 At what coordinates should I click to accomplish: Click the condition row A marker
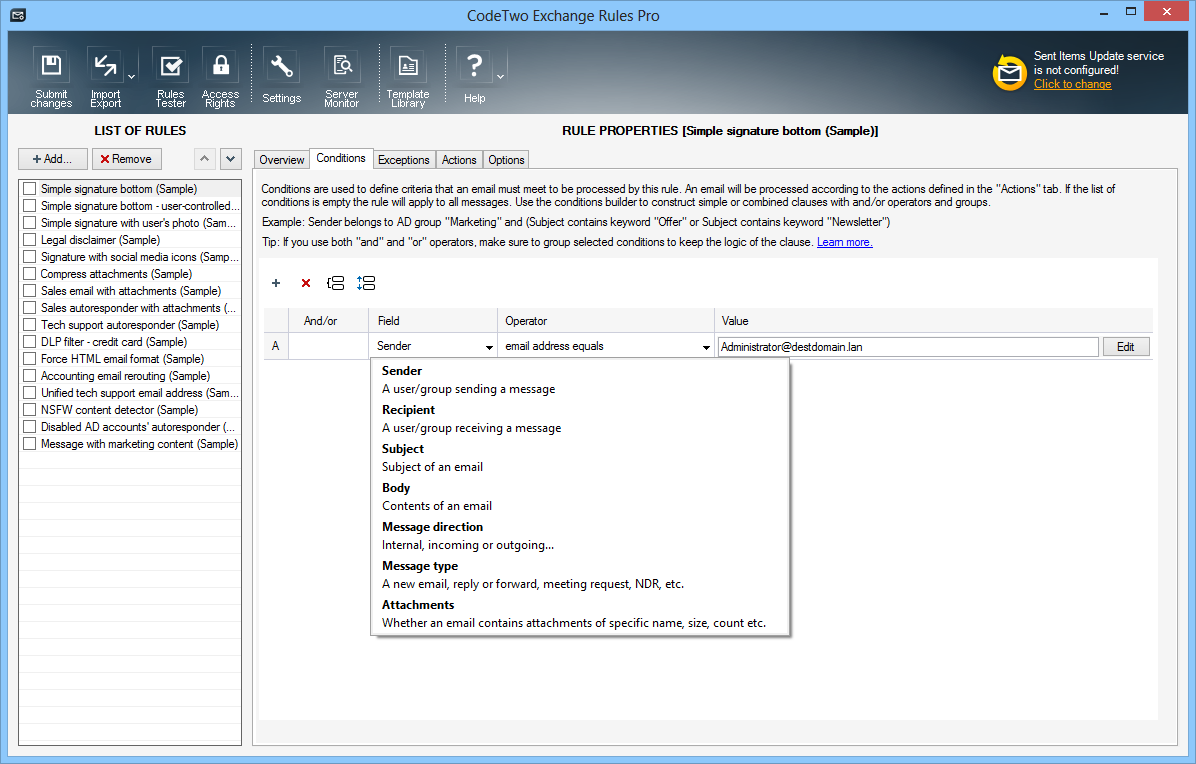point(275,346)
